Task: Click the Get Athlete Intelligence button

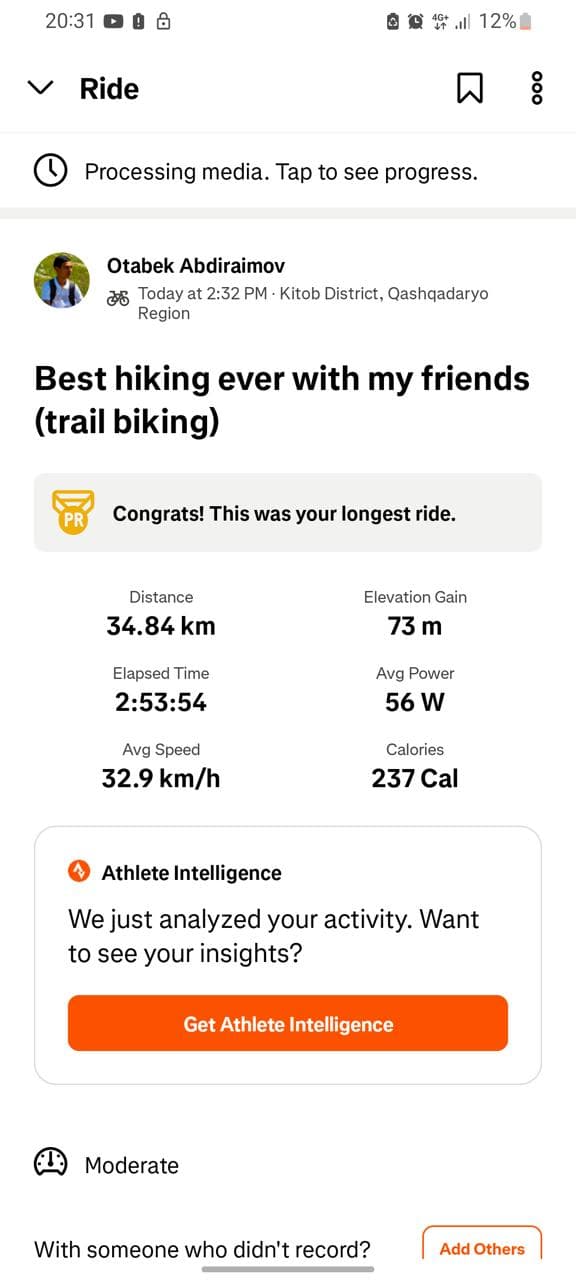Action: [288, 1023]
